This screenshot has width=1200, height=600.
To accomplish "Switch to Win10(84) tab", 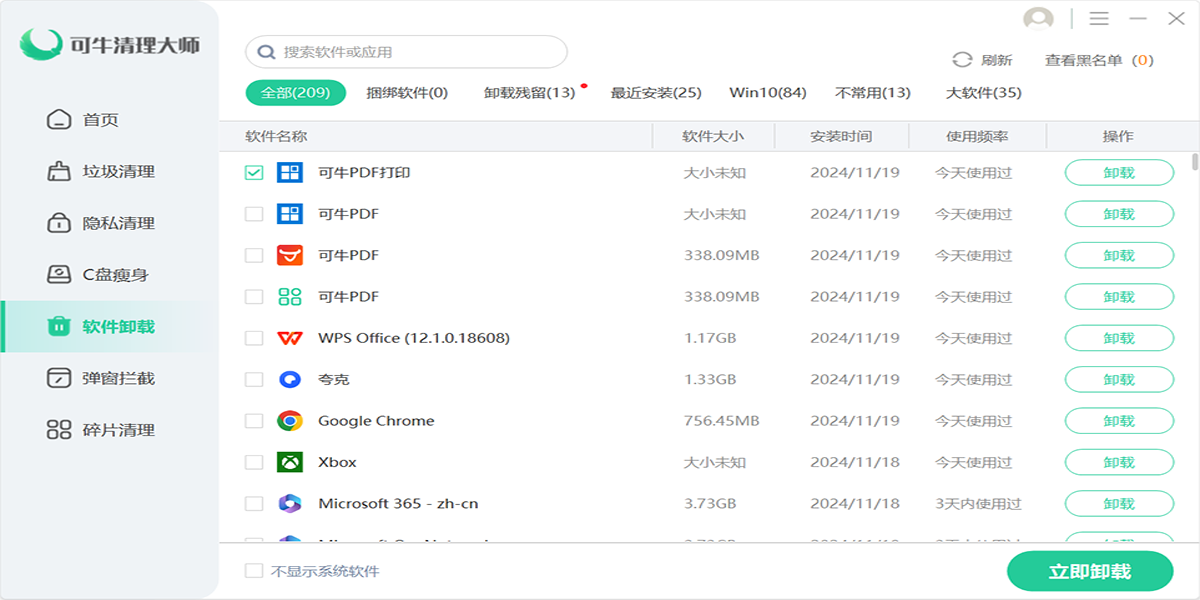I will (x=768, y=93).
